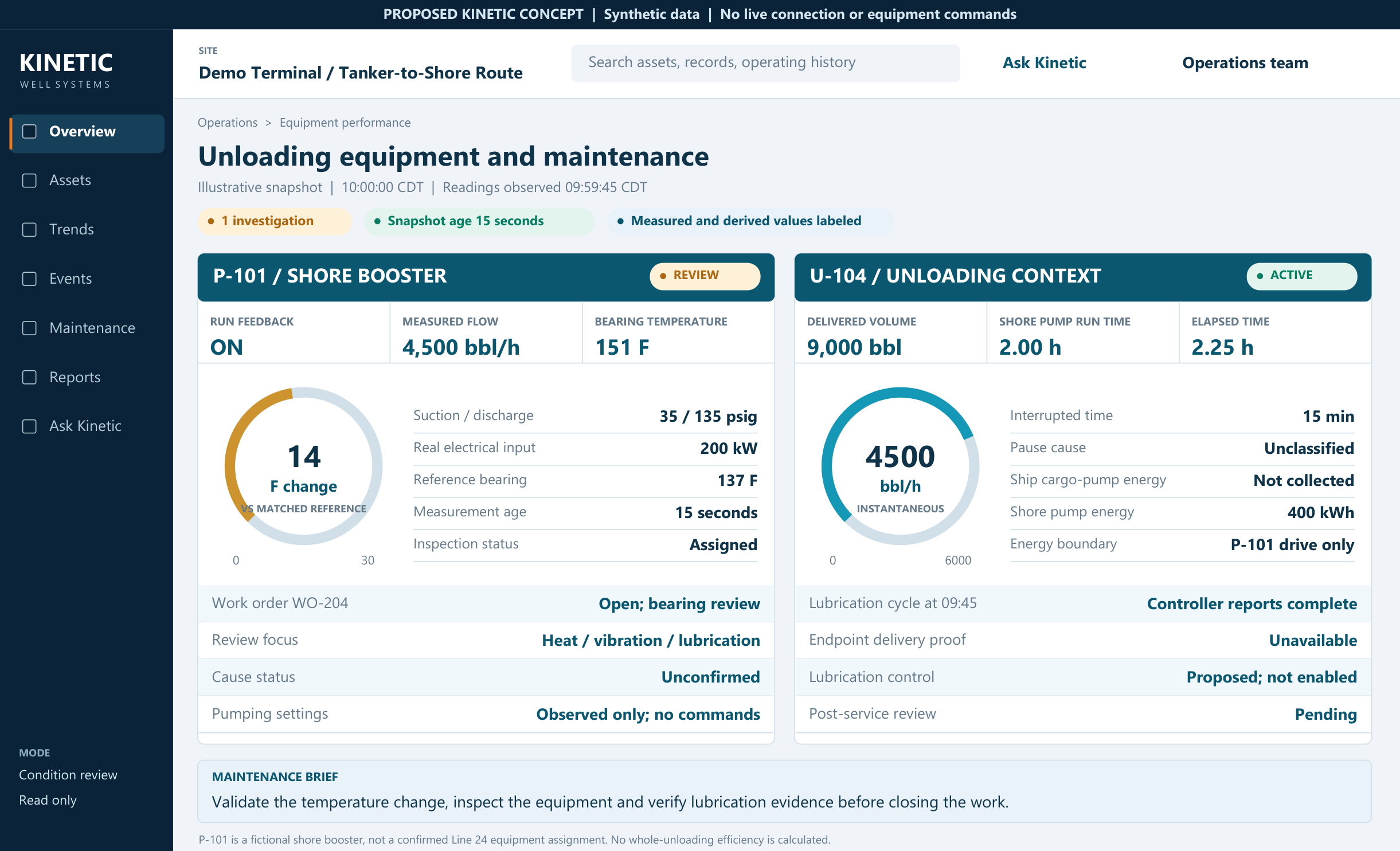Image resolution: width=1400 pixels, height=851 pixels.
Task: Click 'Observed only; no commands' text
Action: tap(648, 714)
